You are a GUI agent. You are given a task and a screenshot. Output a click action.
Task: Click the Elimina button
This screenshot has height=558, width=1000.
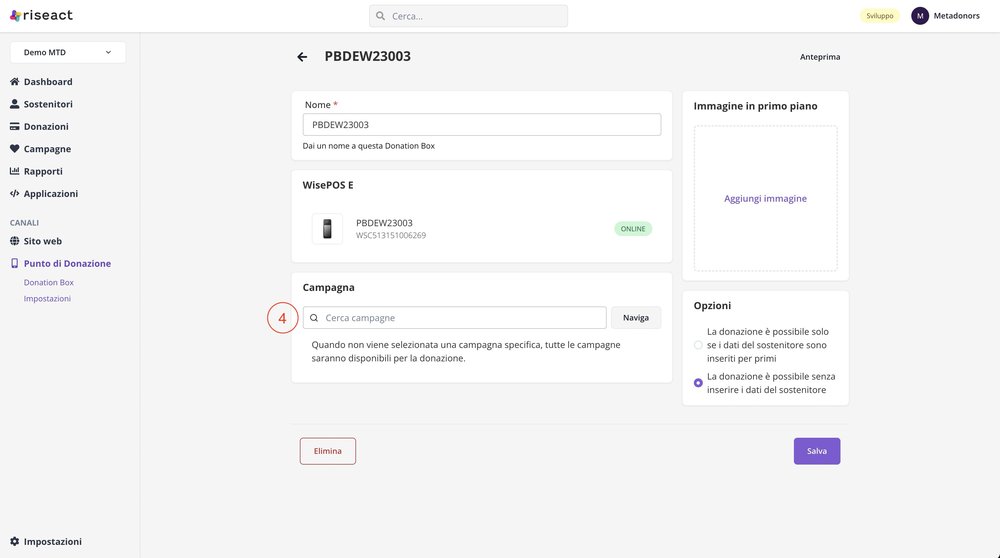pos(328,451)
